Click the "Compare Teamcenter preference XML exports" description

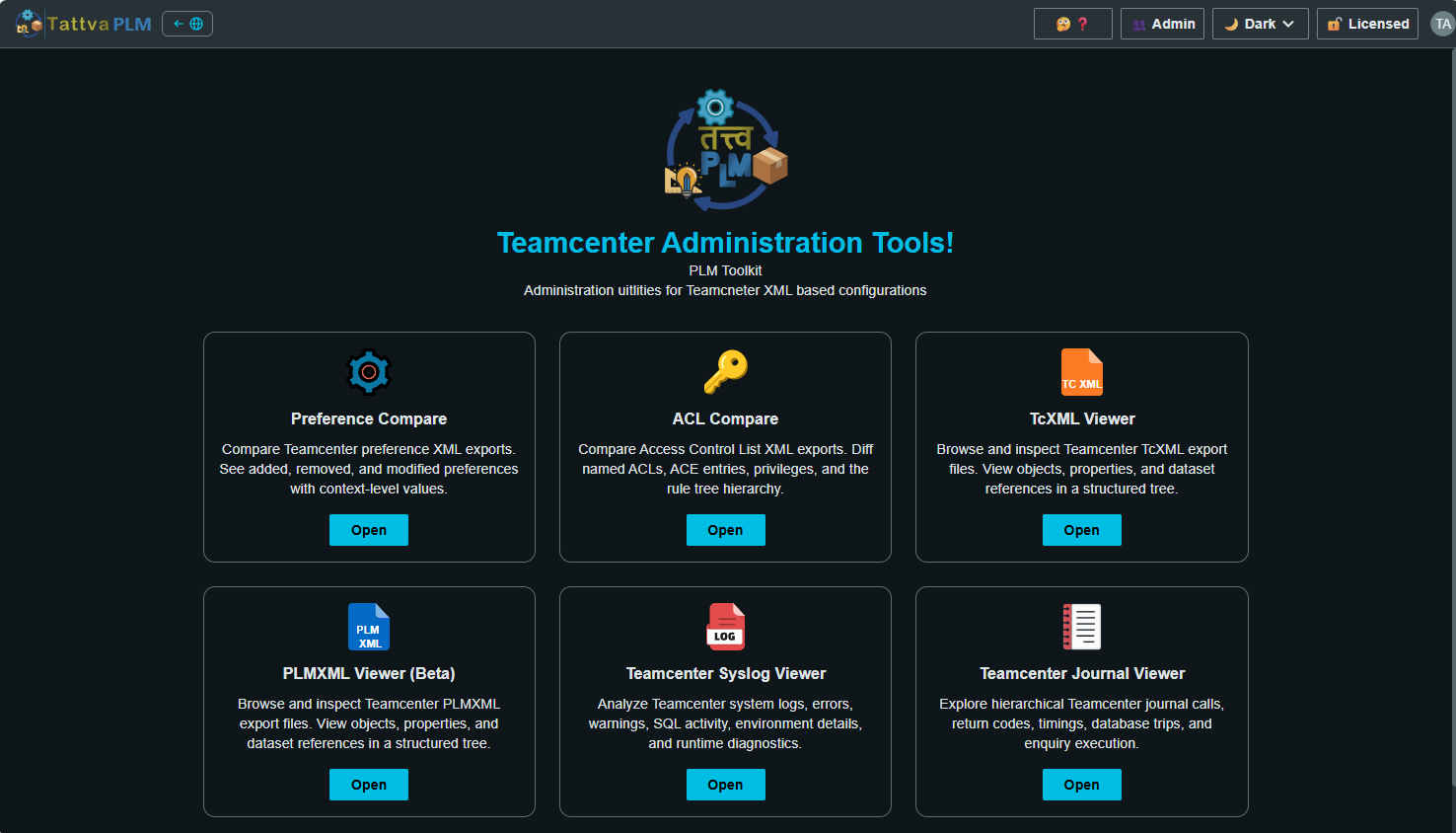(369, 469)
